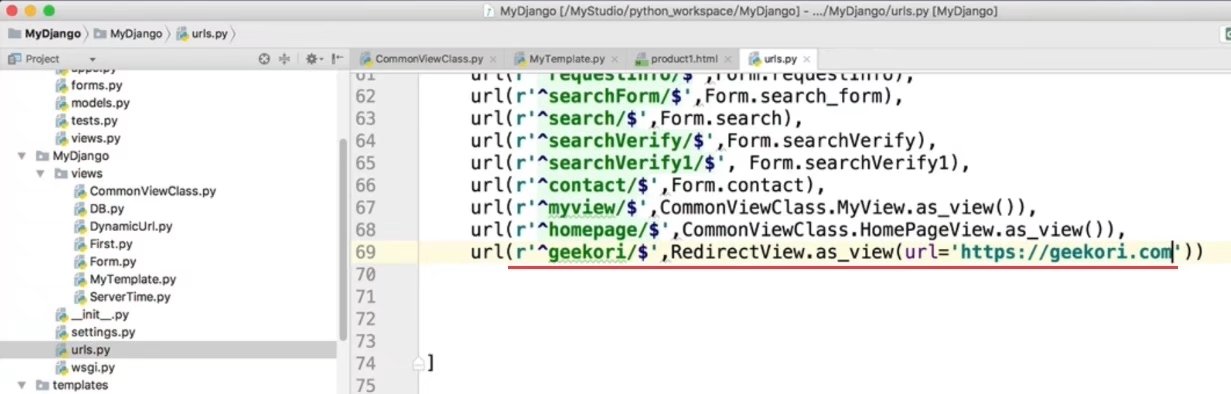This screenshot has height=394, width=1231.
Task: Click the folder icon beside templates
Action: [x=41, y=385]
